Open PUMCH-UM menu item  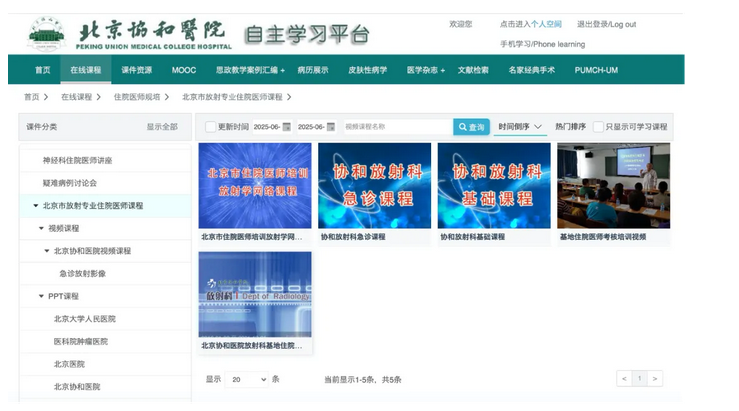click(x=596, y=70)
